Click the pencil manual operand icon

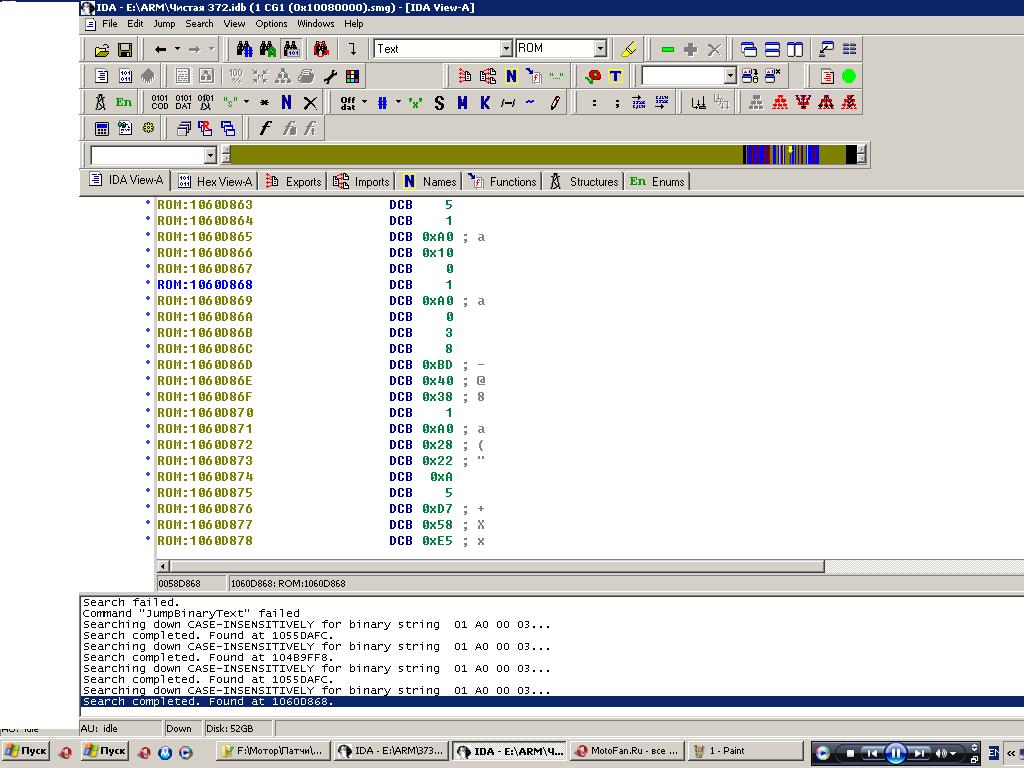tap(554, 103)
